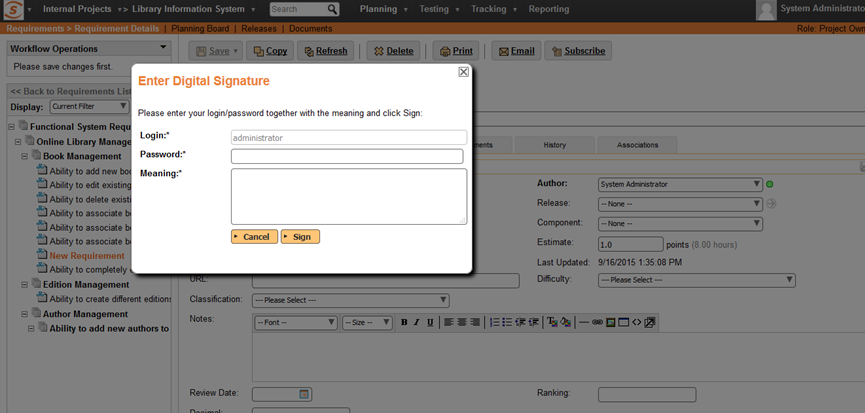Click the SpiraTeam logo icon

[12, 10]
